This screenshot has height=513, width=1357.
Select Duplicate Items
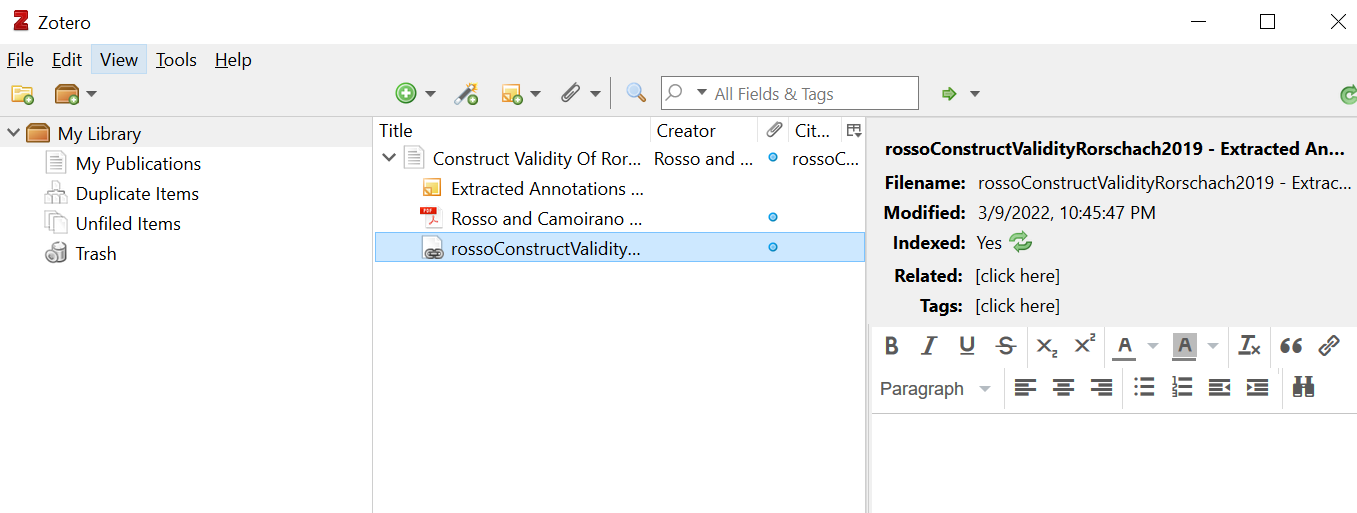[x=137, y=193]
